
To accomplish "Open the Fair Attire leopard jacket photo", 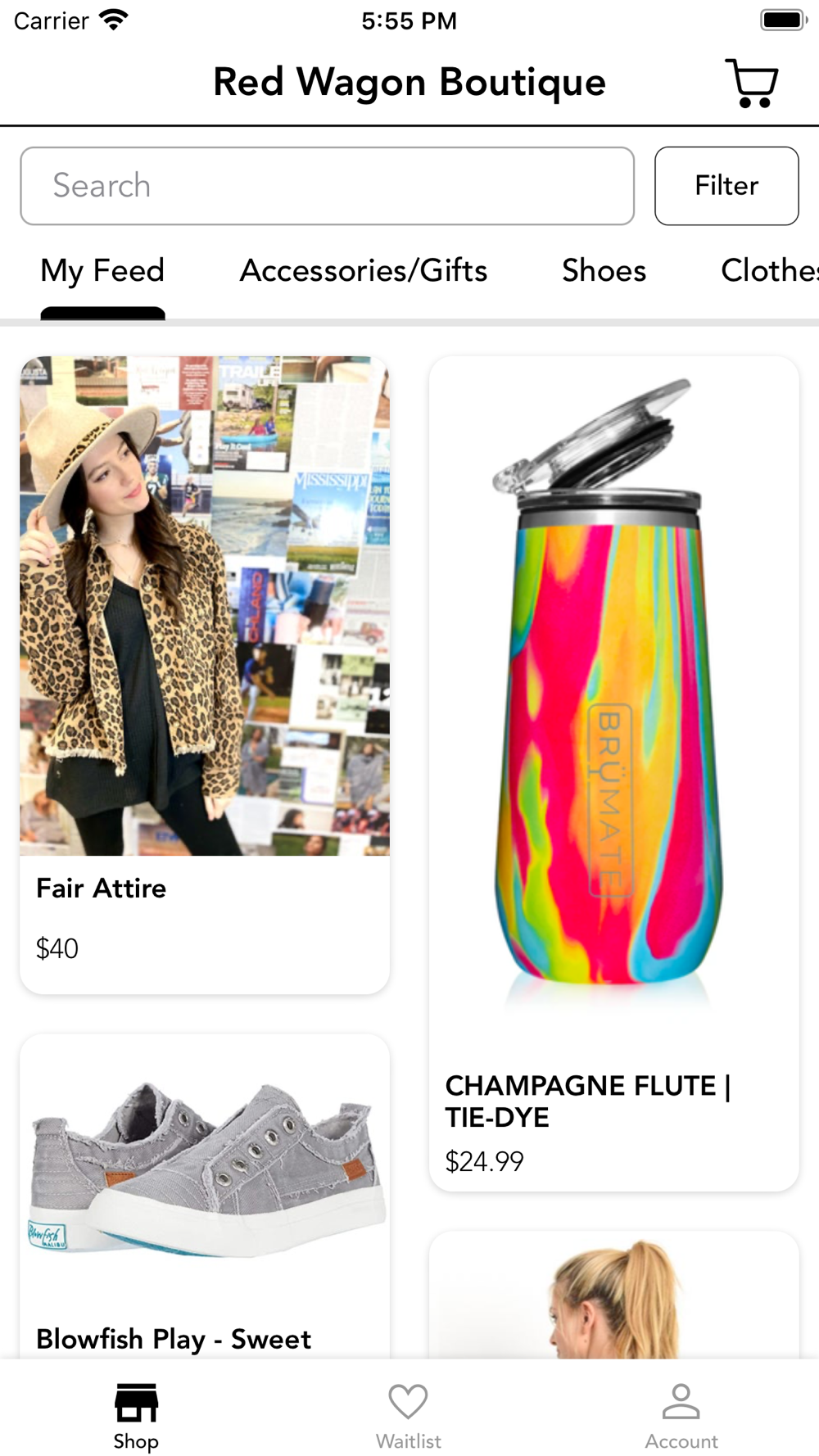I will click(x=205, y=606).
